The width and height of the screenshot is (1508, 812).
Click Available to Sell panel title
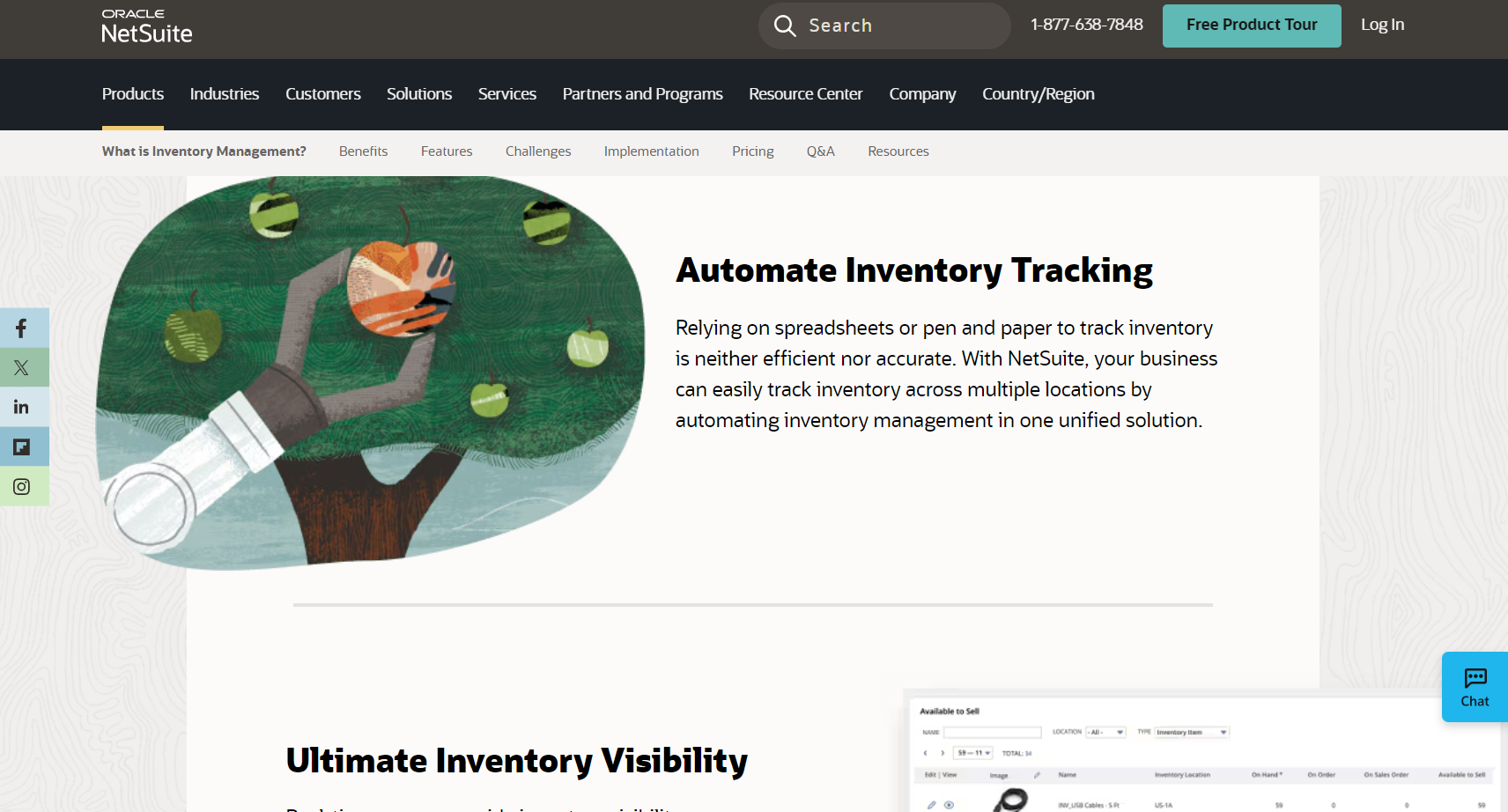tap(950, 711)
